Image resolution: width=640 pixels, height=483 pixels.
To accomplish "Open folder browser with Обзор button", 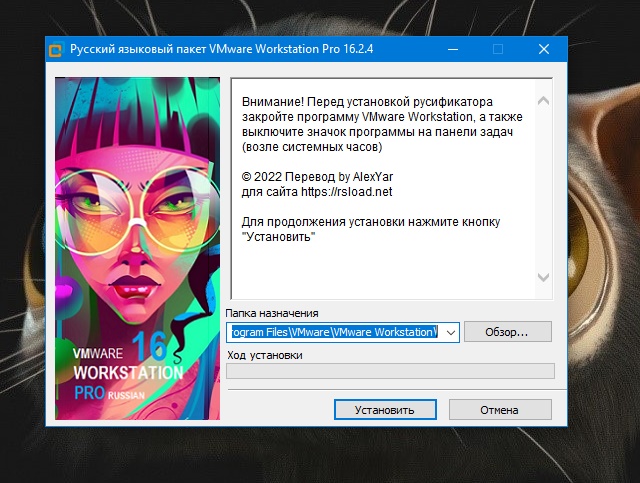I will [x=508, y=332].
